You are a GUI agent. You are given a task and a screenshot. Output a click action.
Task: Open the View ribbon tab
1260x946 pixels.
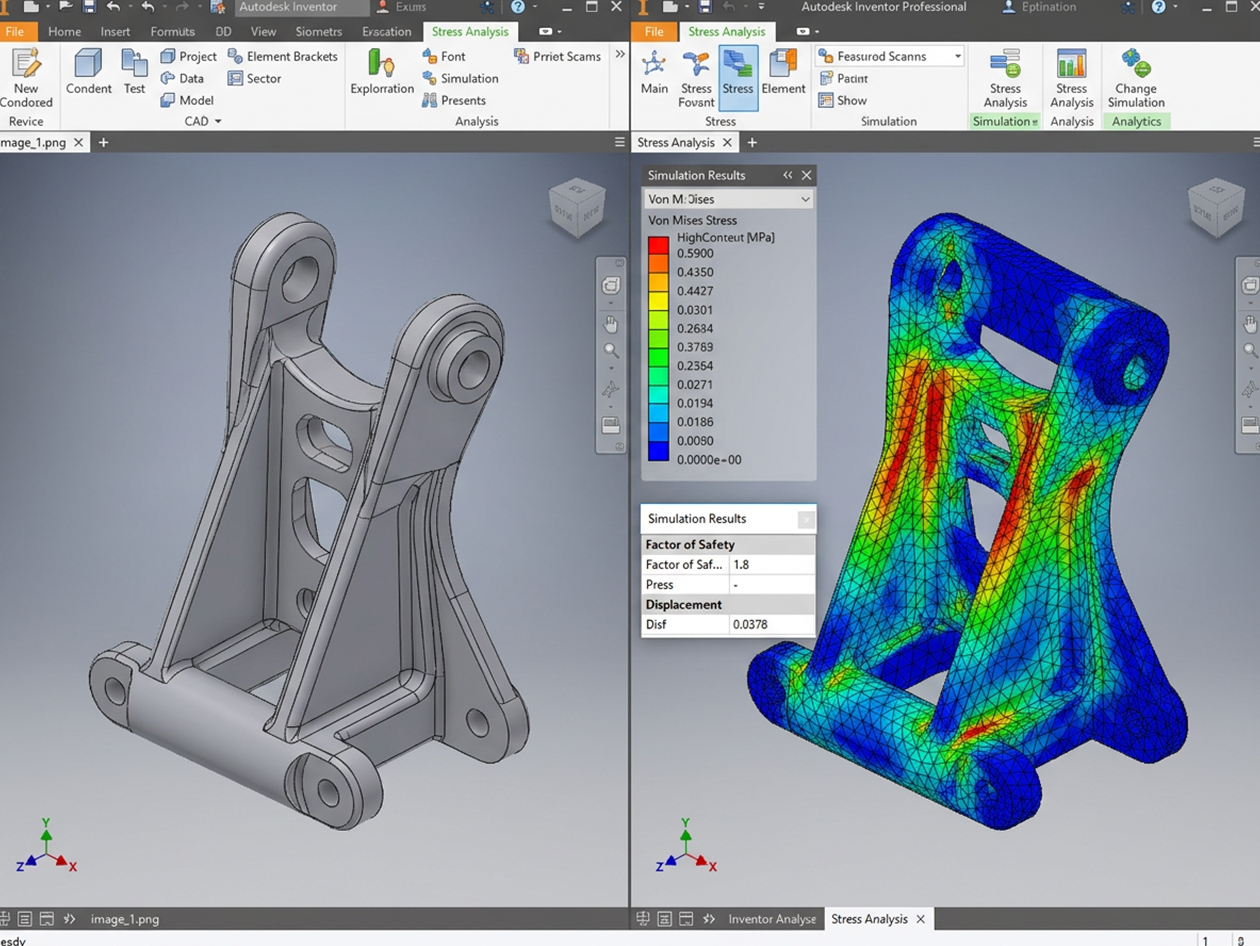pyautogui.click(x=263, y=32)
